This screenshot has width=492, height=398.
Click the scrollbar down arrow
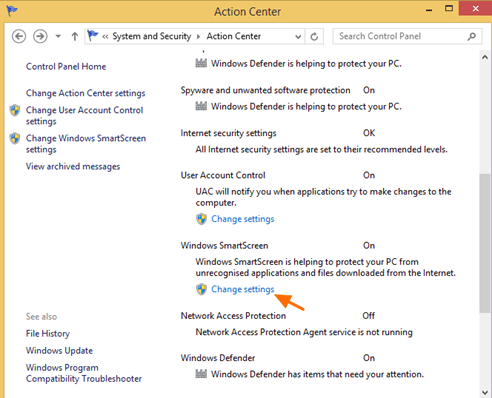485,392
